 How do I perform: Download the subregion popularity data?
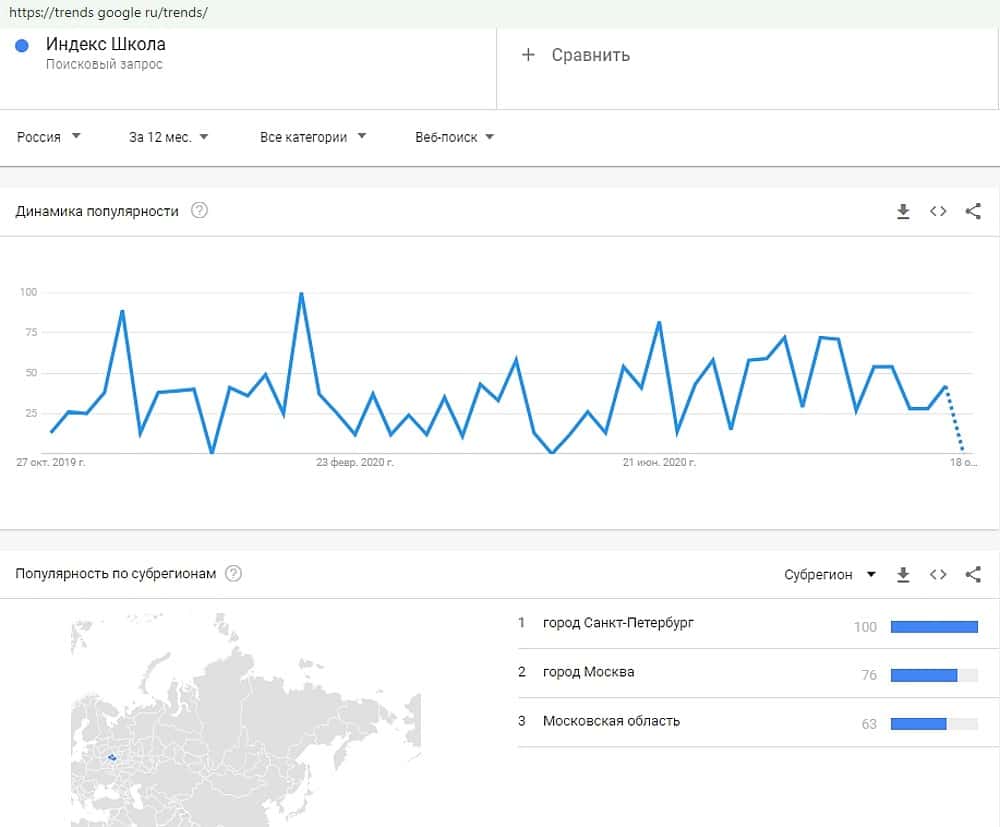pos(903,574)
